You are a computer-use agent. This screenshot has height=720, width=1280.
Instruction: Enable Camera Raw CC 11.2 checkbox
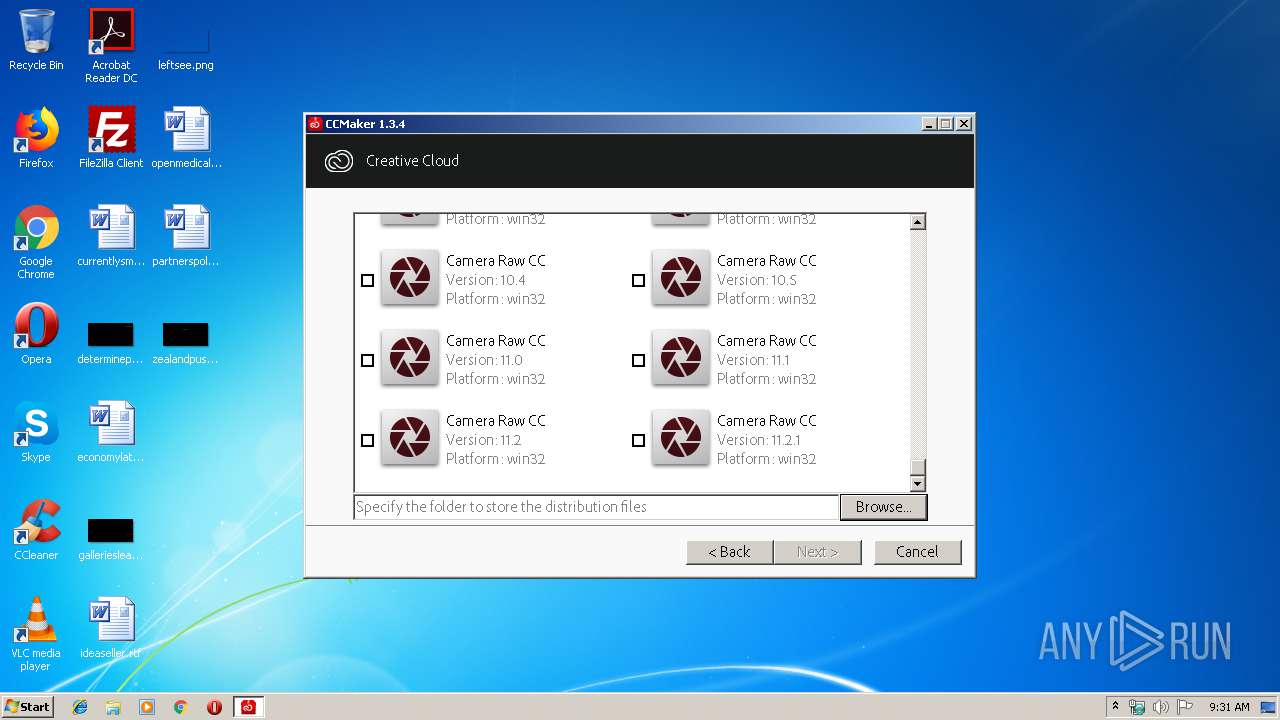coord(367,440)
